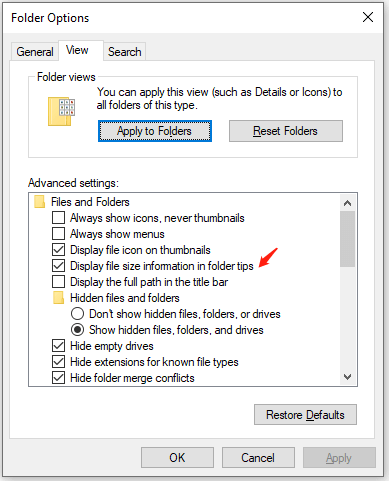Open the Search tab
Screen dimensions: 389x481
coord(125,52)
